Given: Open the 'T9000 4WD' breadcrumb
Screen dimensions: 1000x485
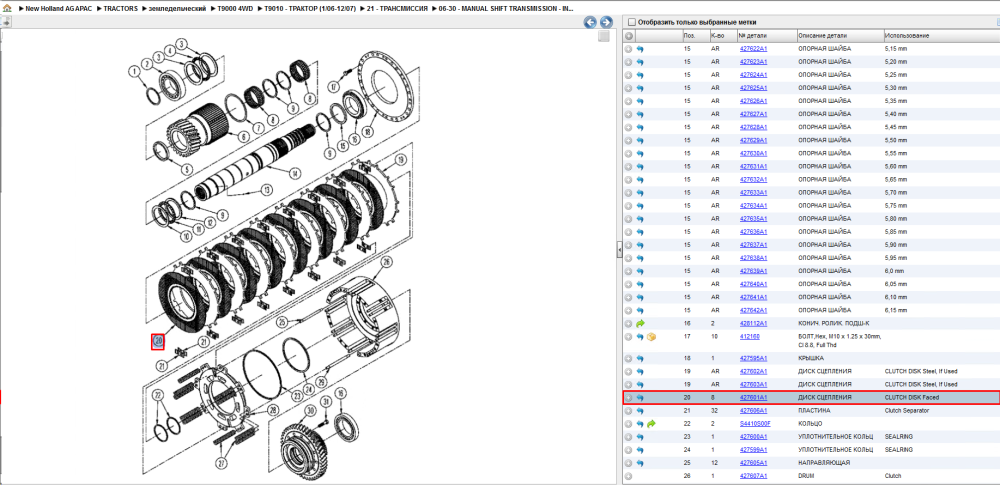Looking at the screenshot, I should 235,10.
